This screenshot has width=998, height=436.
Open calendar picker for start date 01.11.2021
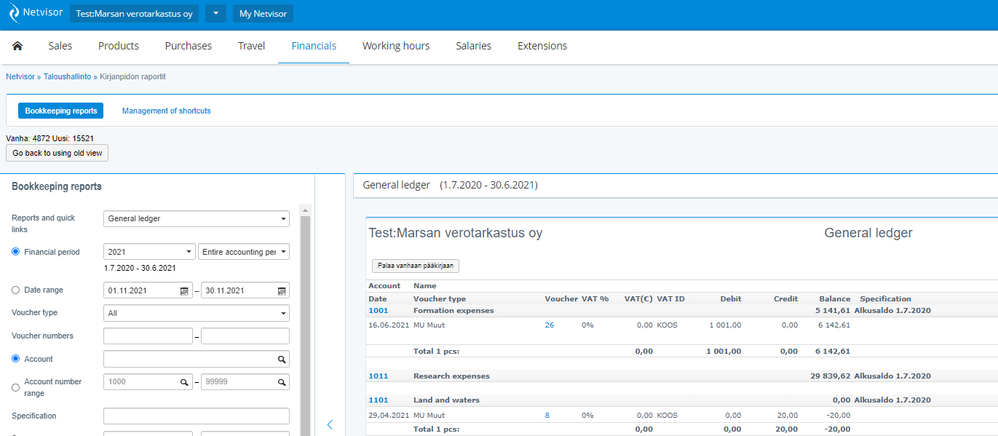pos(185,290)
